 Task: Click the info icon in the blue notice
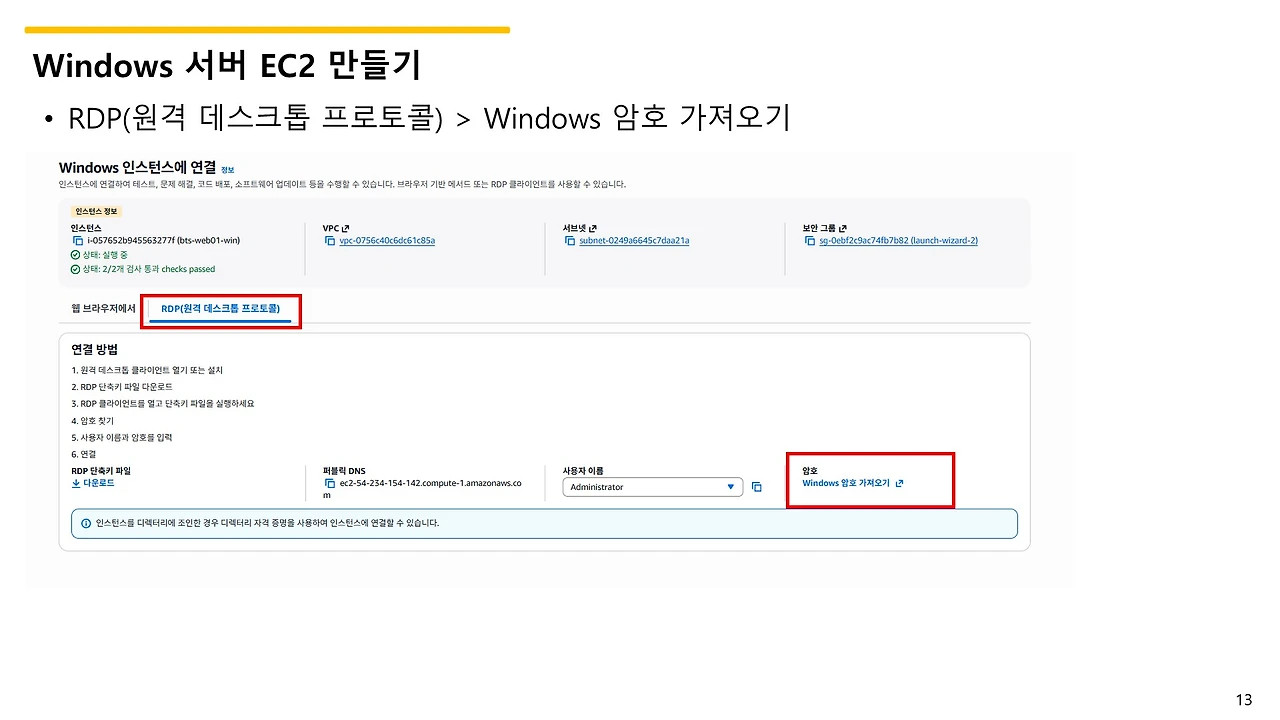pos(86,523)
